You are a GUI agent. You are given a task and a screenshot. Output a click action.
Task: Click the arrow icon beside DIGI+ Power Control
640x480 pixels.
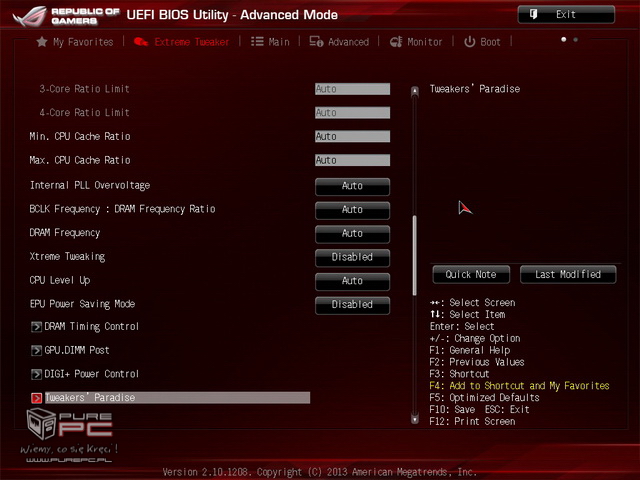click(36, 374)
